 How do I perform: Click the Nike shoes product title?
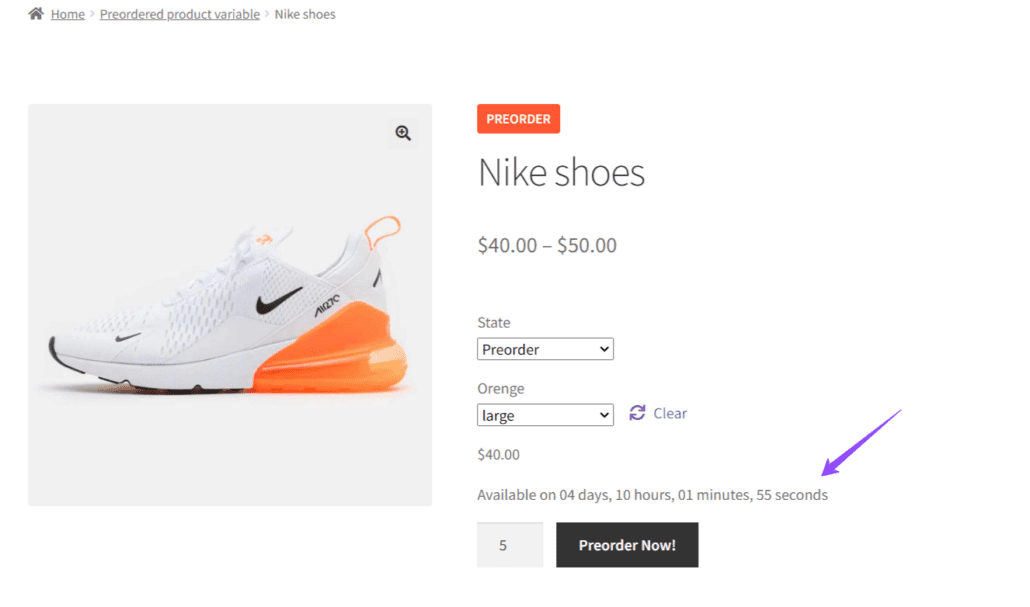point(561,172)
